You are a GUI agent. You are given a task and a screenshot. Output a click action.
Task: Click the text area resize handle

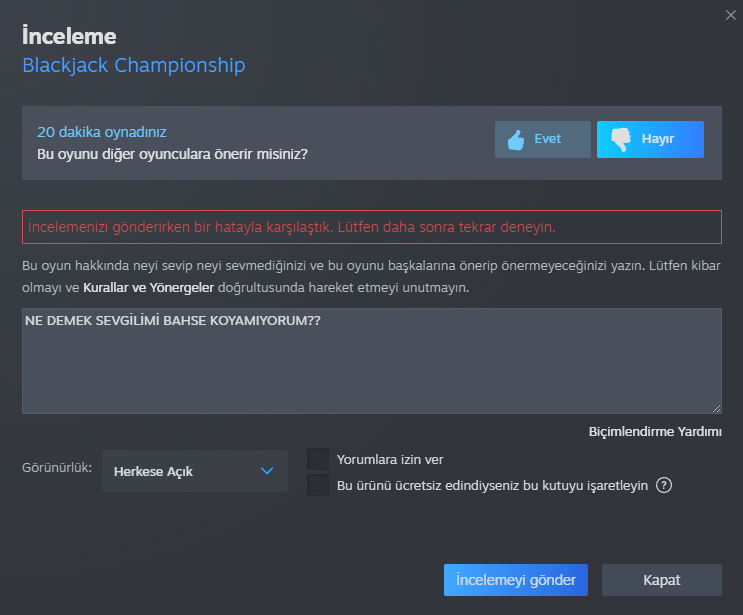pyautogui.click(x=716, y=408)
